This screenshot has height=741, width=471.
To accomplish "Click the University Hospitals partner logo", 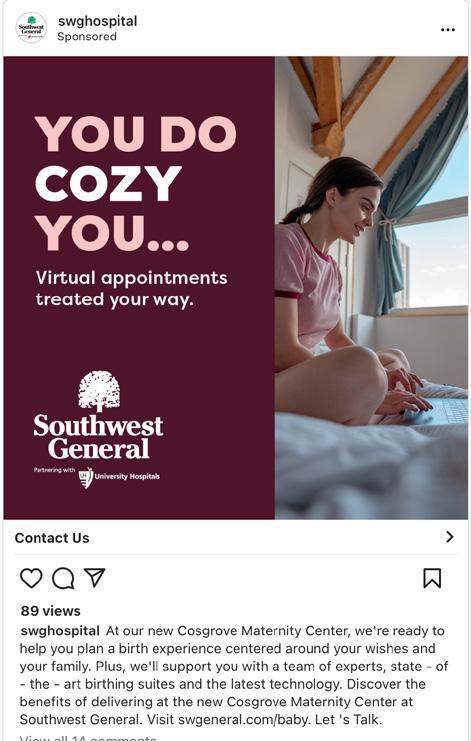I will click(119, 477).
